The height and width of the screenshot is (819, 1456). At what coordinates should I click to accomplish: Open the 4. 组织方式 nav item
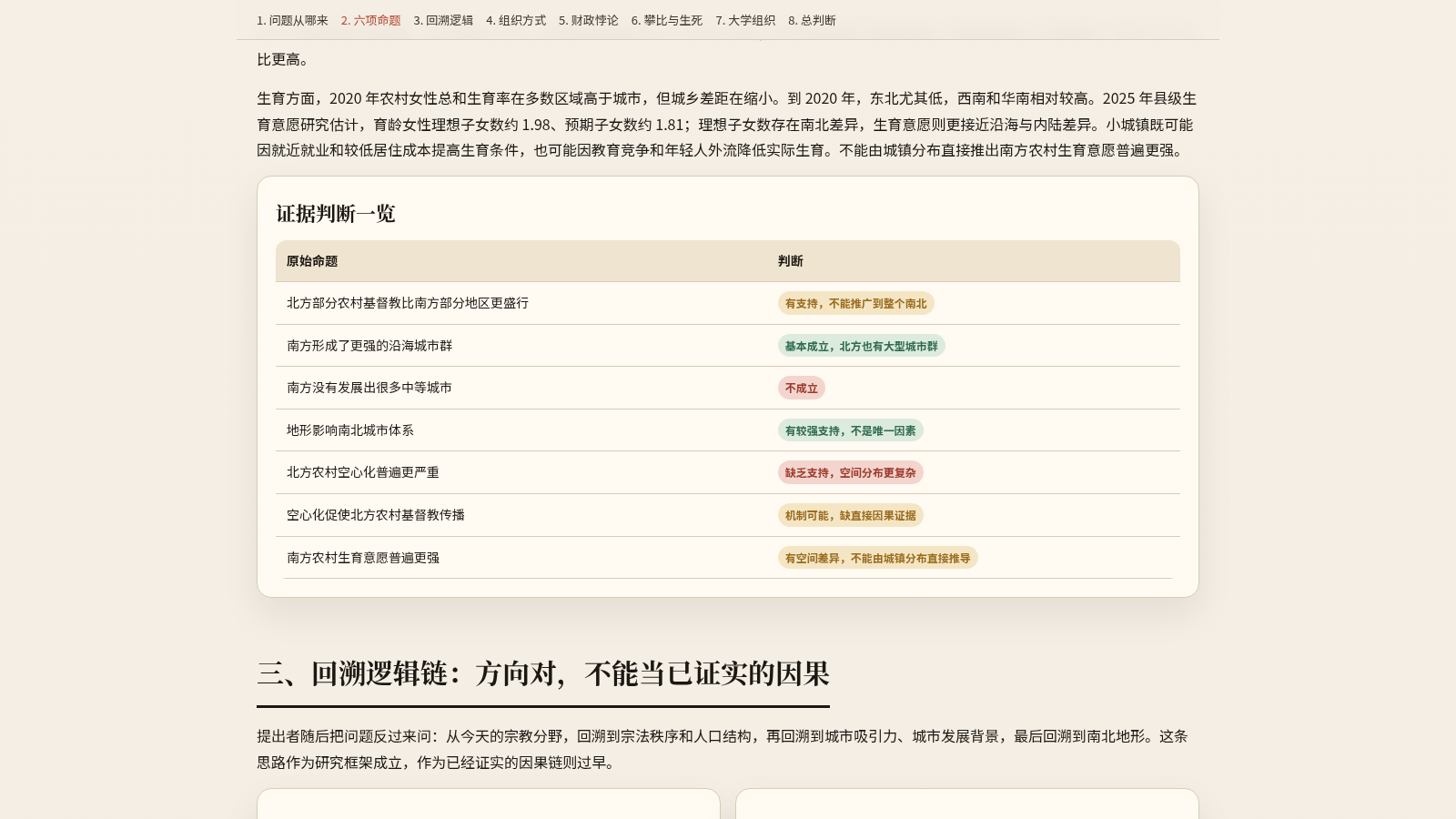(516, 20)
